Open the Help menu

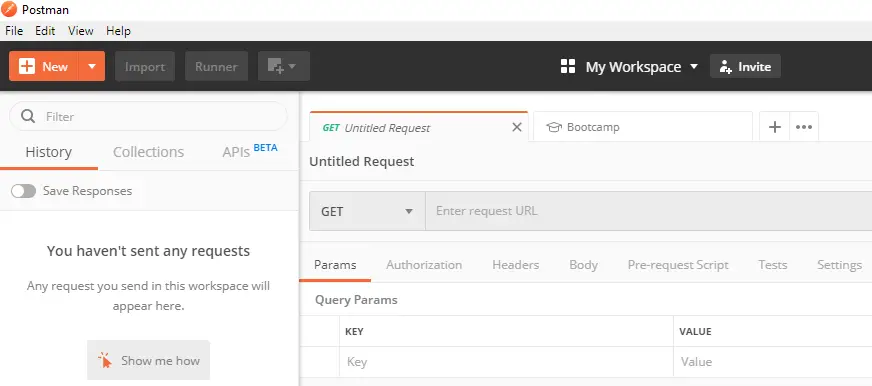118,31
